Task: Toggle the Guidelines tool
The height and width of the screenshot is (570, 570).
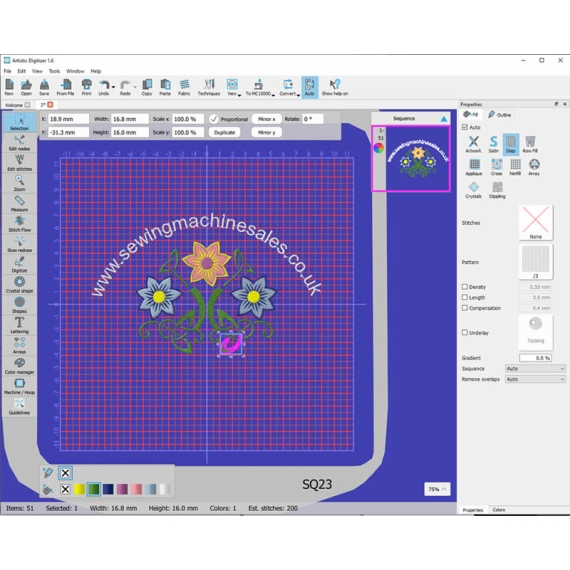Action: coord(19,407)
